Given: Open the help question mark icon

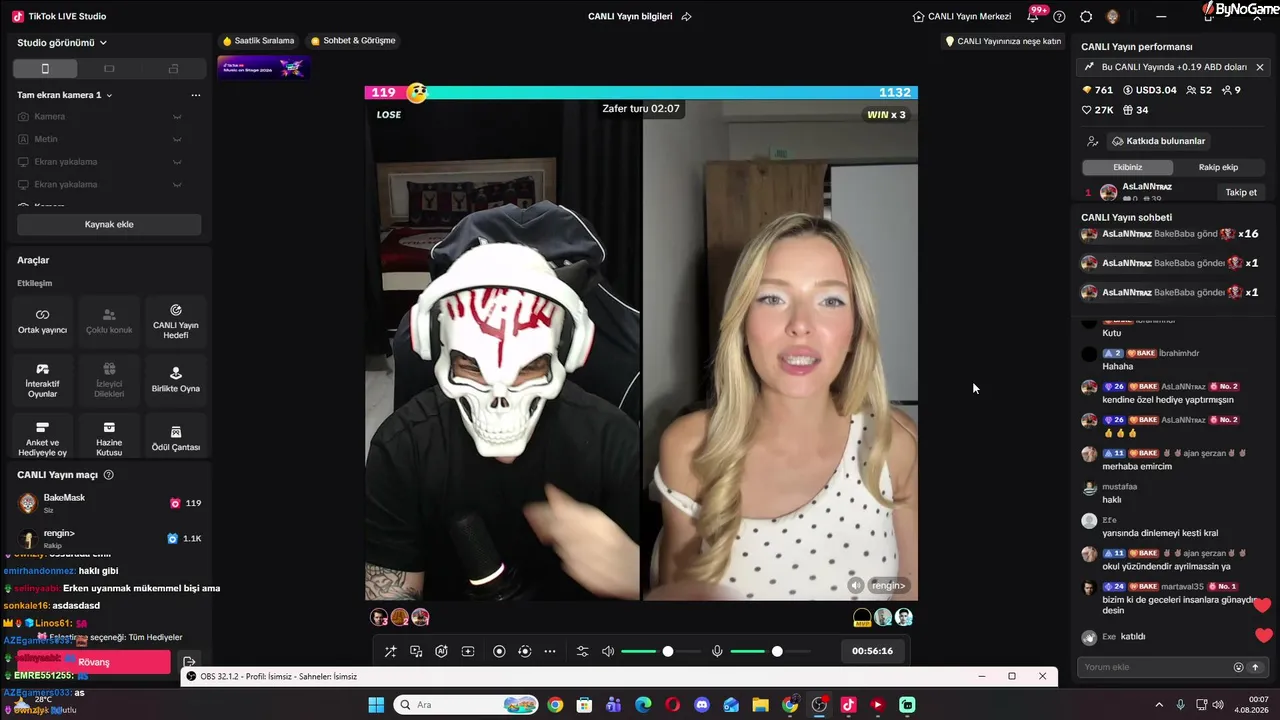Looking at the screenshot, I should [1059, 16].
